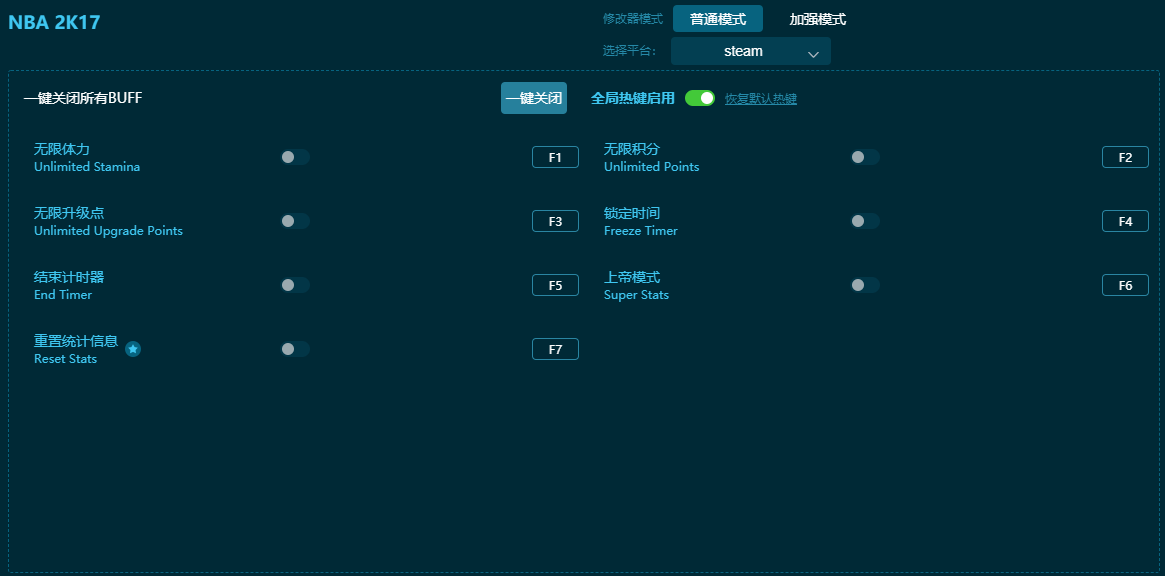This screenshot has width=1165, height=576.
Task: Enable the Unlimited Stamina toggle
Action: (295, 157)
